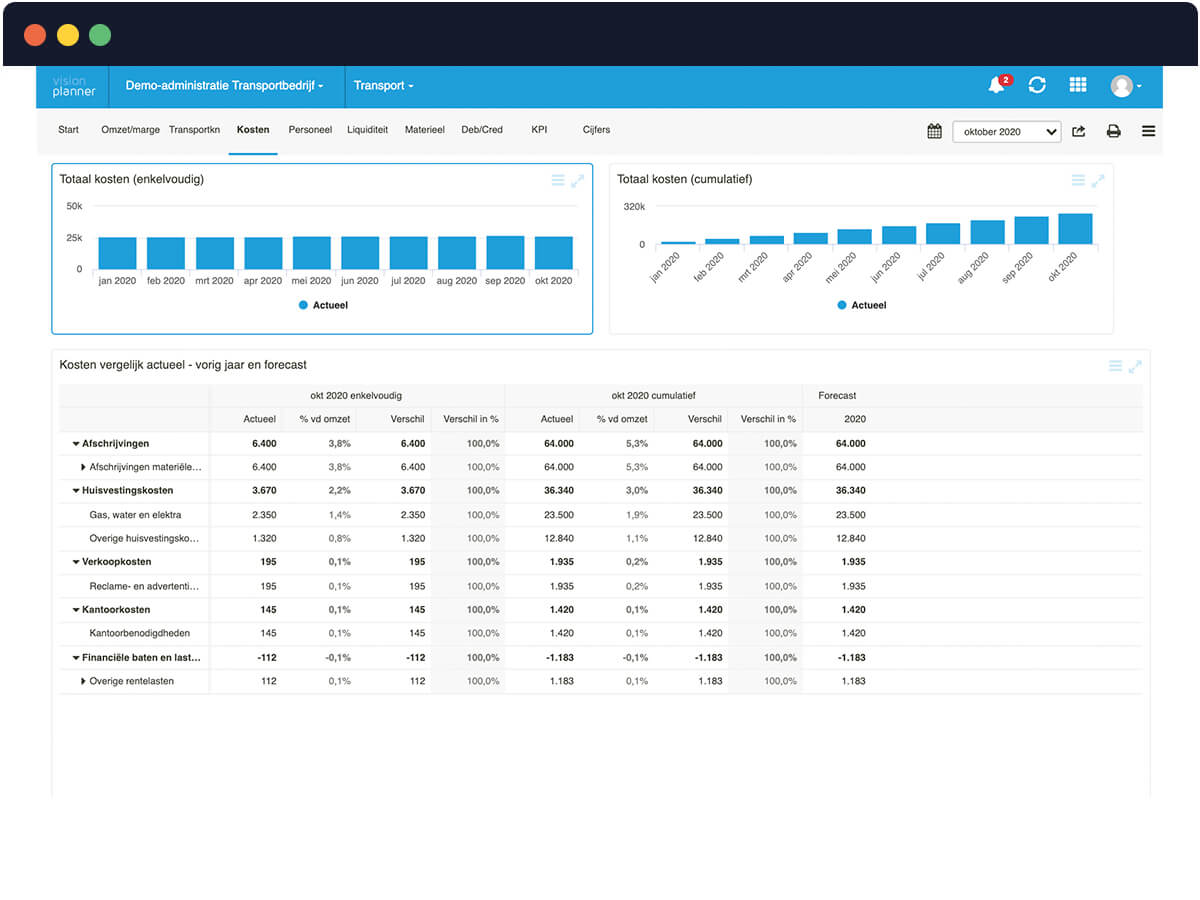Print the dashboard with the printer icon
1200x900 pixels.
point(1113,131)
